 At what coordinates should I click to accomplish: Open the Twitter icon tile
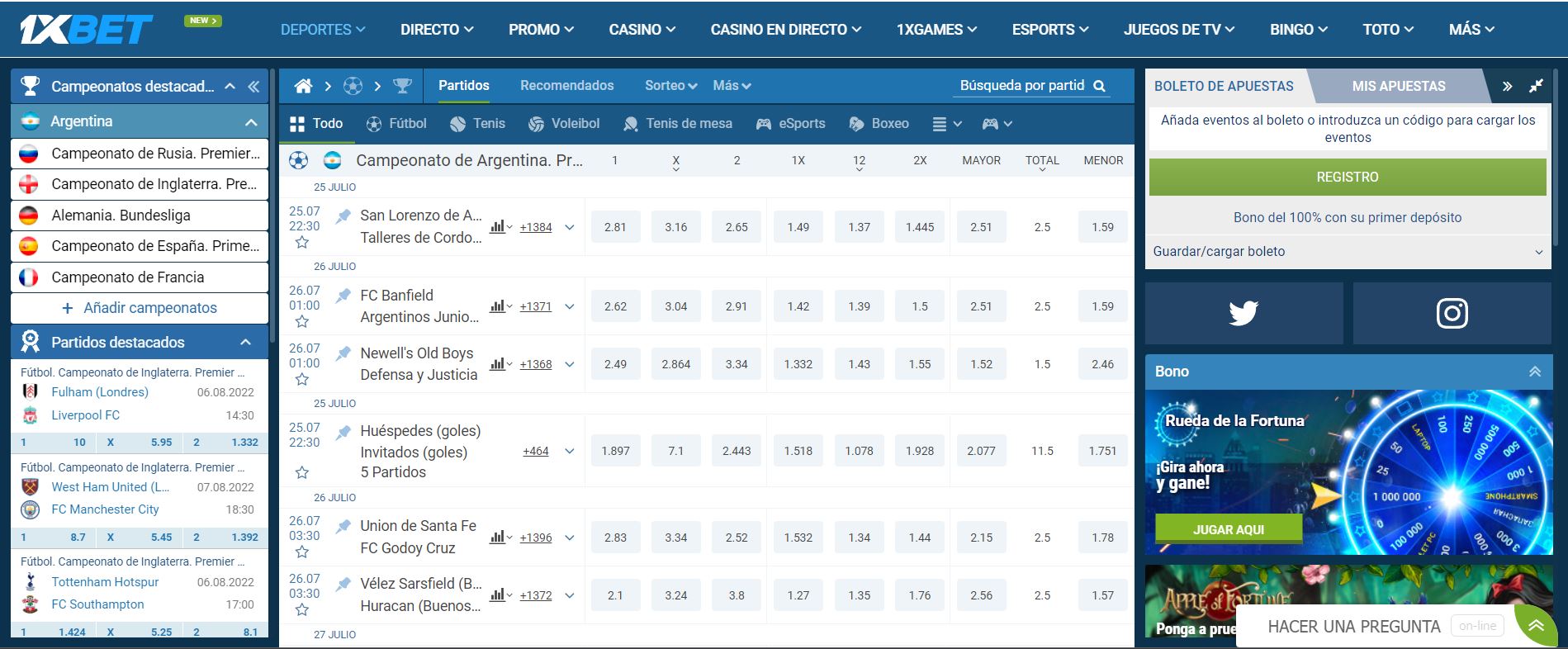1244,313
